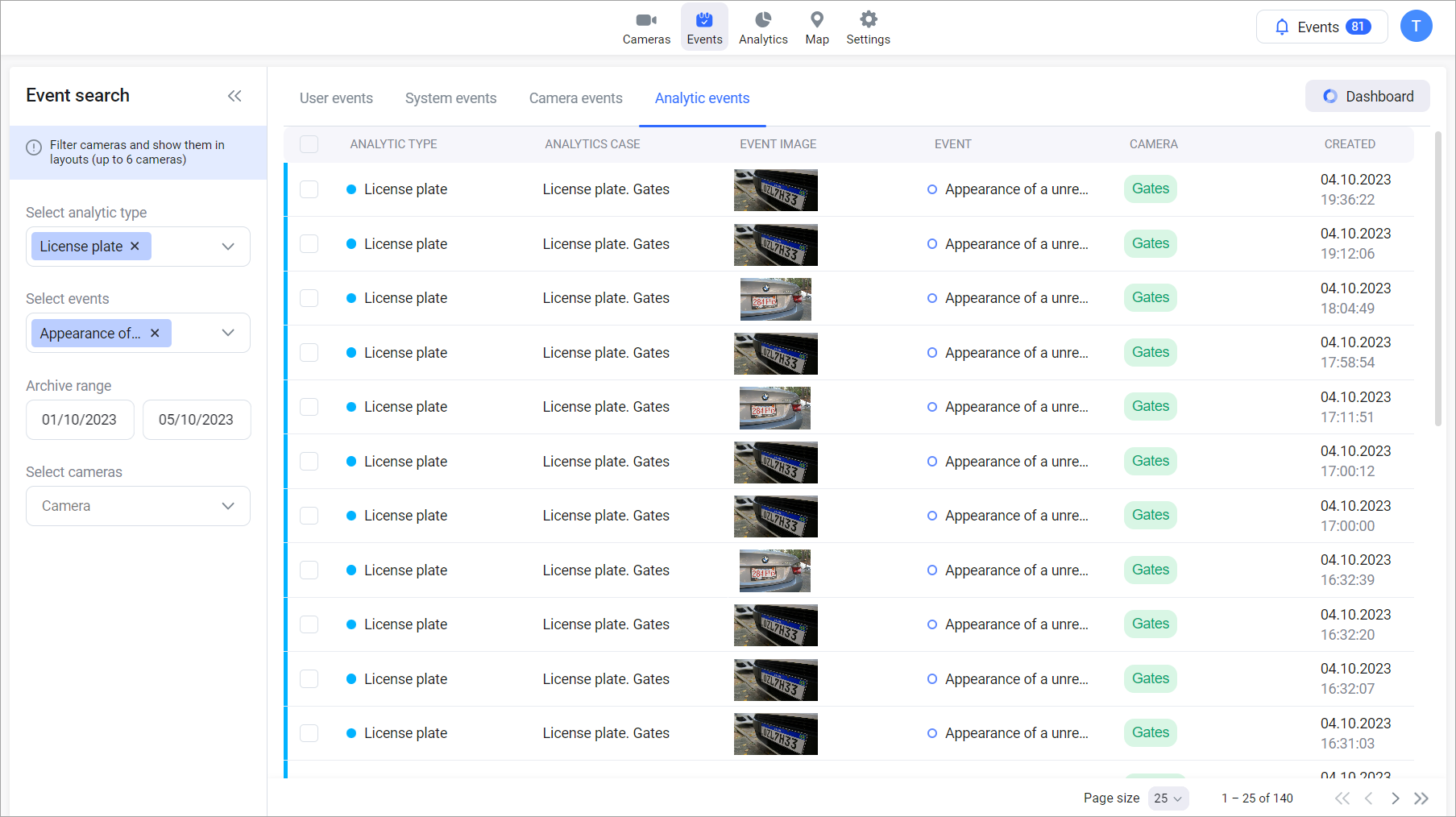Collapse the Event search panel
Viewport: 1456px width, 817px height.
click(x=234, y=96)
